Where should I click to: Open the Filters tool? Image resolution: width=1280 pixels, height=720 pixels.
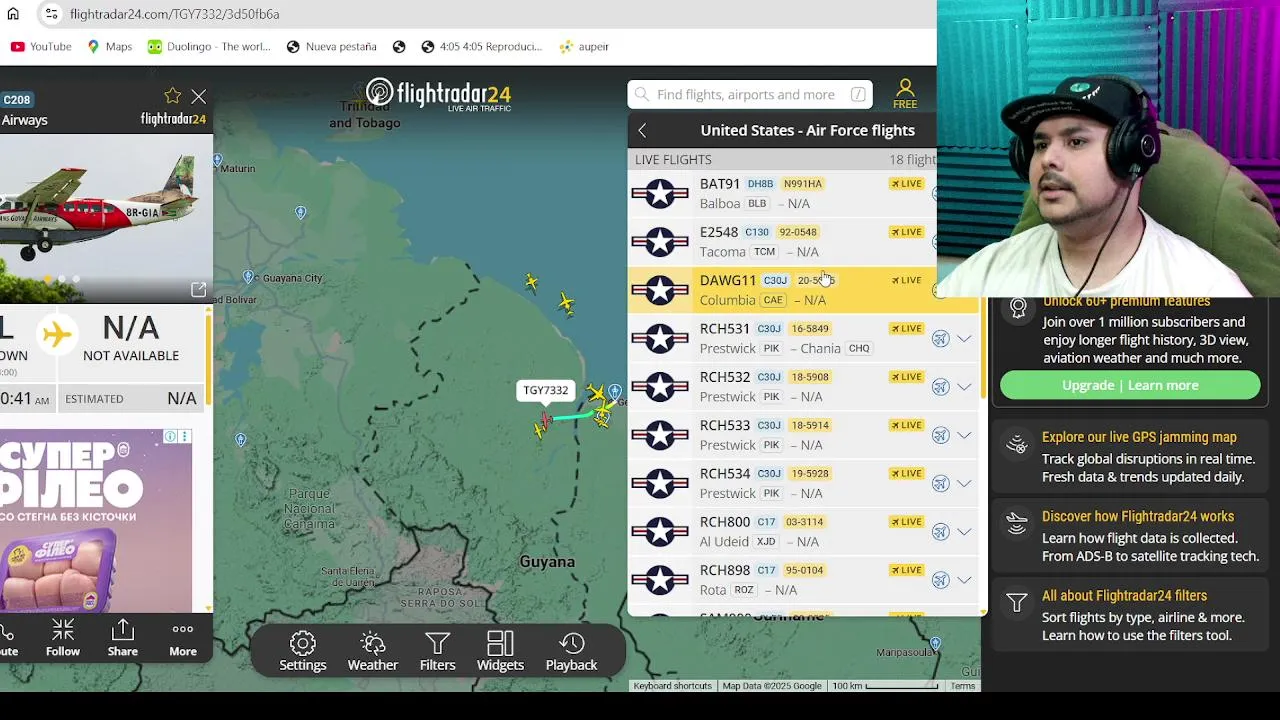pyautogui.click(x=437, y=651)
